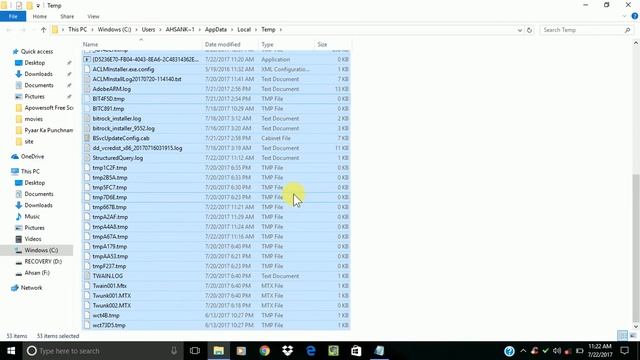Open the volume speaker tray icon
The image size is (640, 360).
557,351
